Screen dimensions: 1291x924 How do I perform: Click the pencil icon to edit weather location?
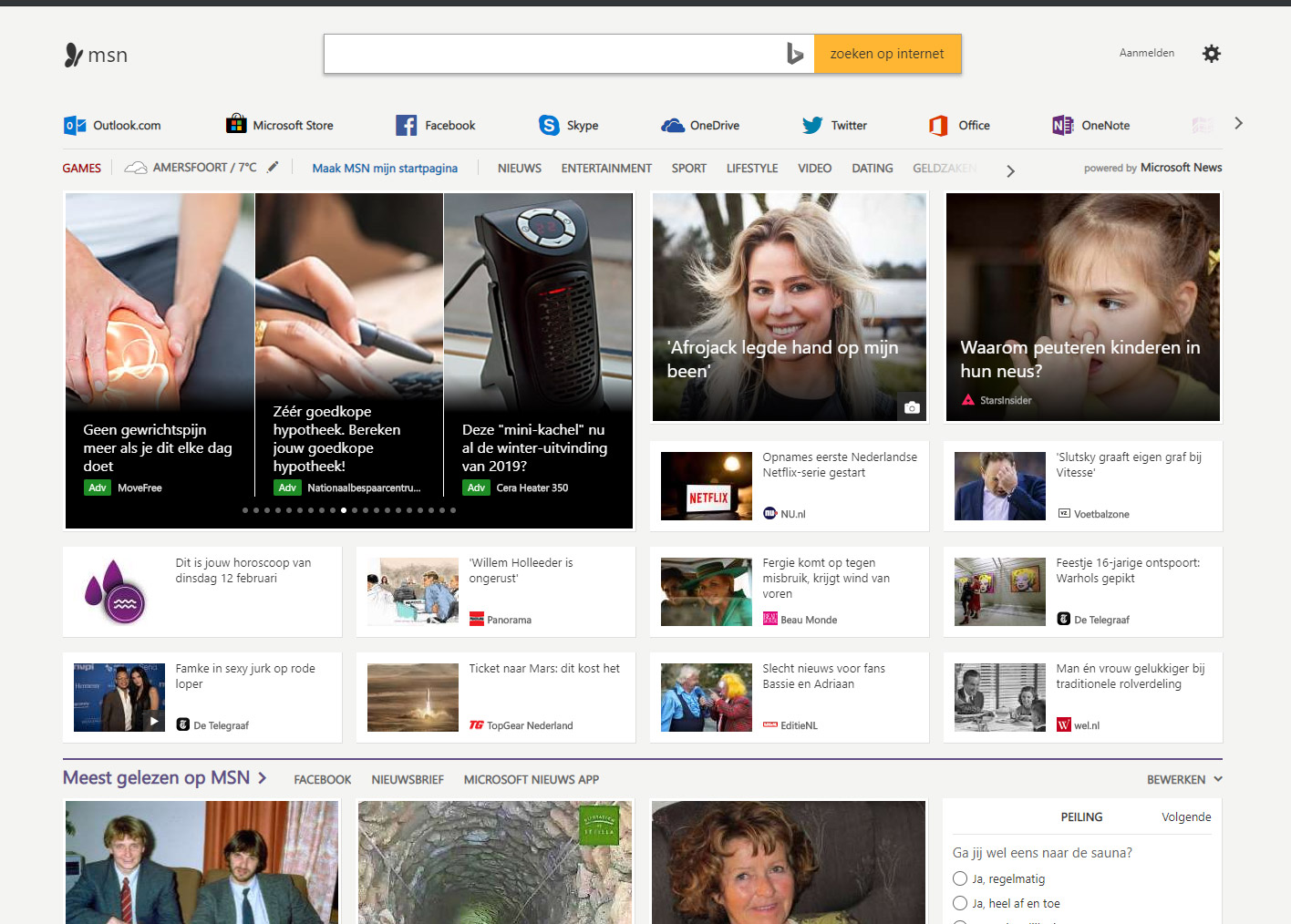tap(273, 167)
